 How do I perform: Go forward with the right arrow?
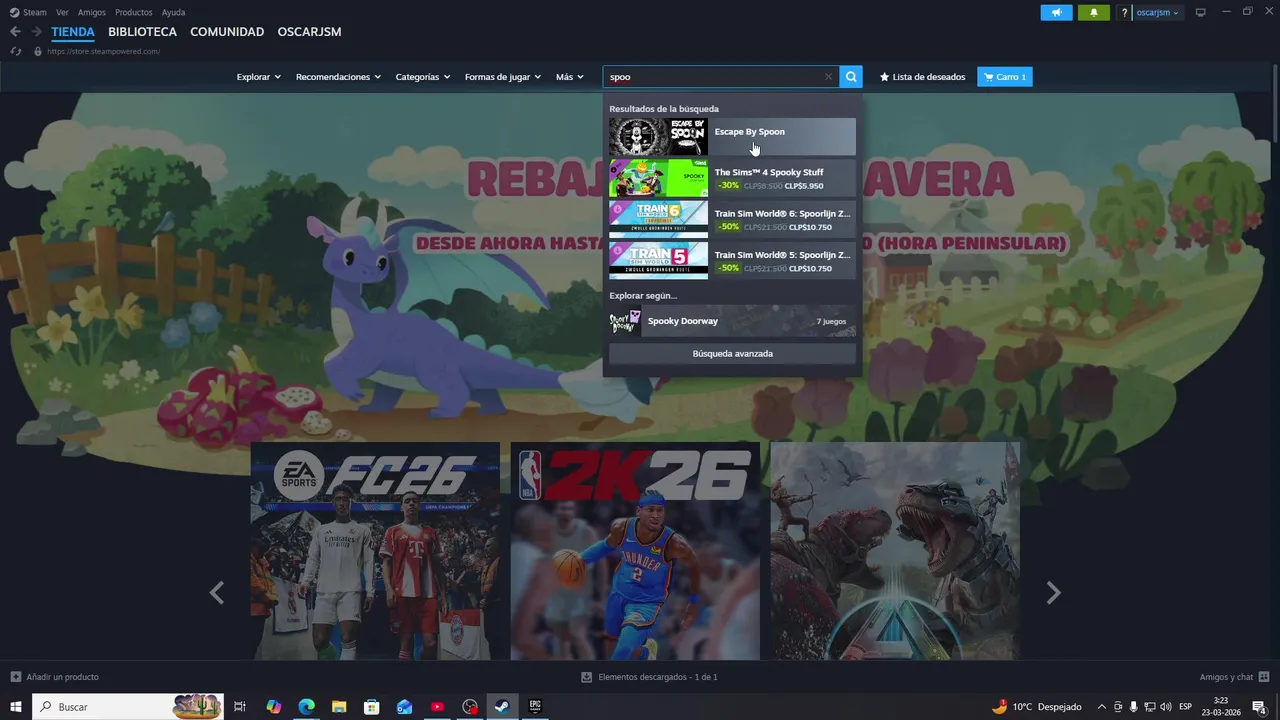tap(36, 32)
